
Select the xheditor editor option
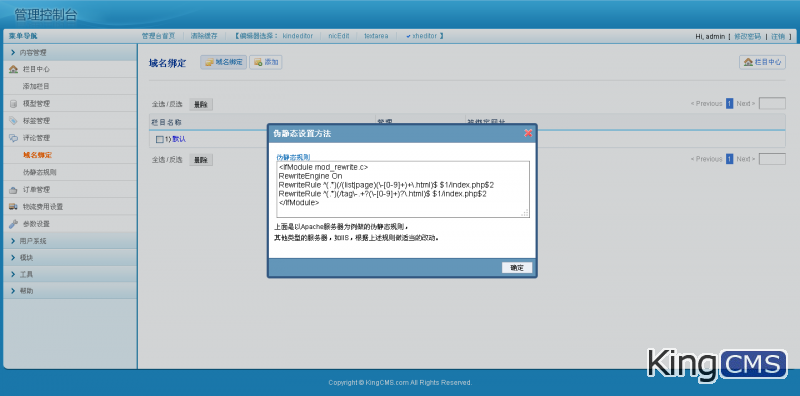click(424, 36)
